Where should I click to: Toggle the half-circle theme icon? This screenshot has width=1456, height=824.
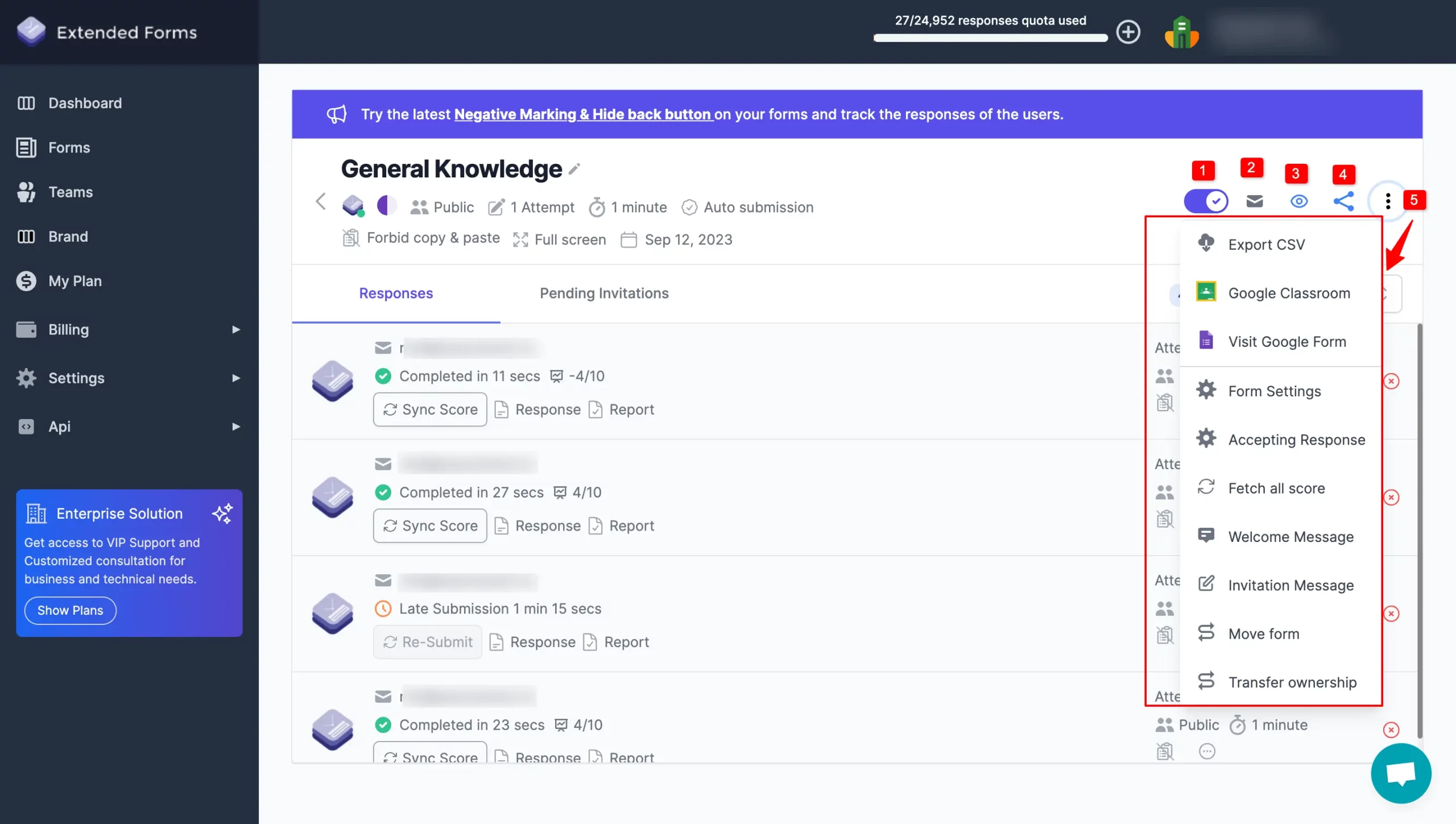tap(386, 205)
